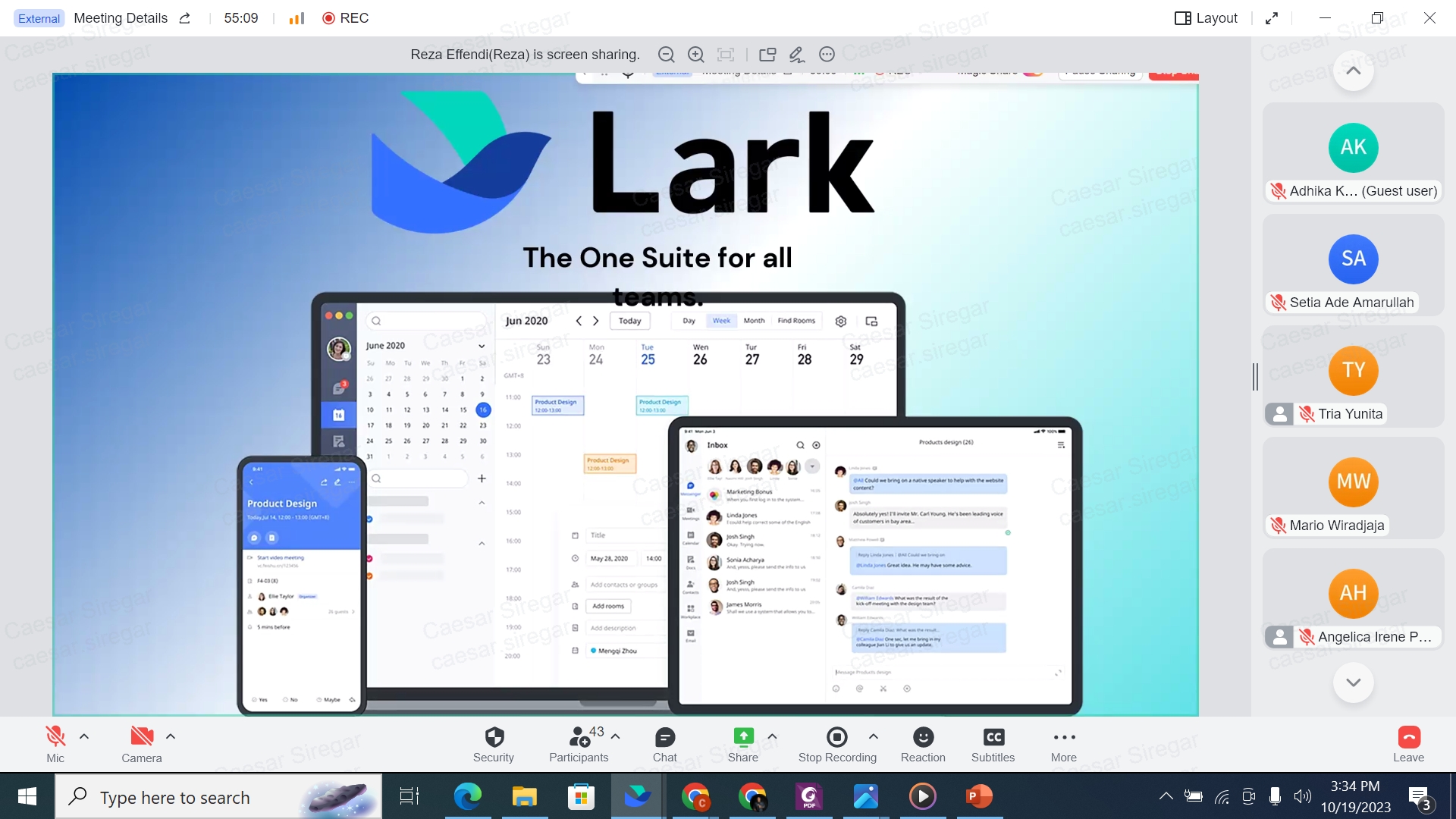Pop out the shared screen window

point(767,55)
